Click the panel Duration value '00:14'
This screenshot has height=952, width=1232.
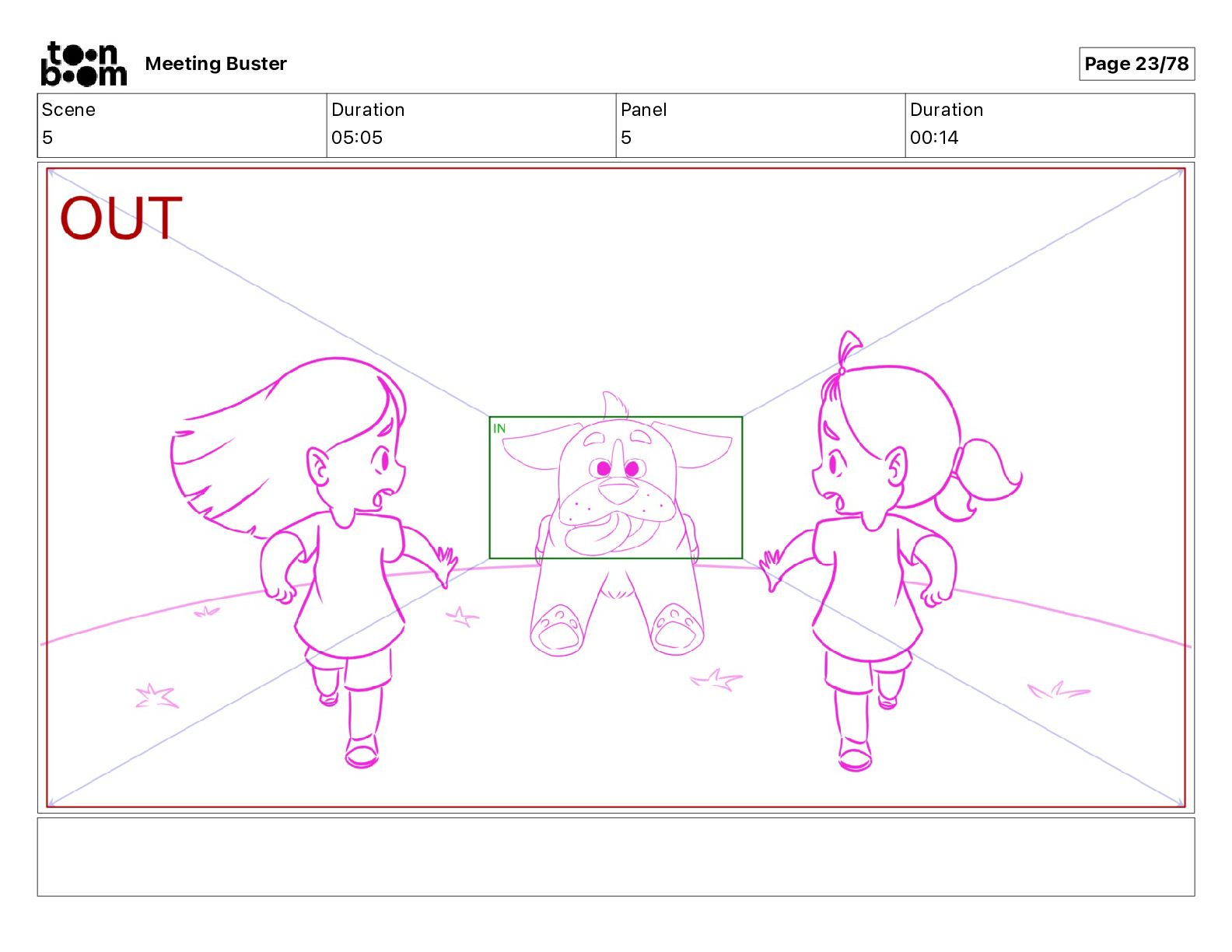click(934, 138)
